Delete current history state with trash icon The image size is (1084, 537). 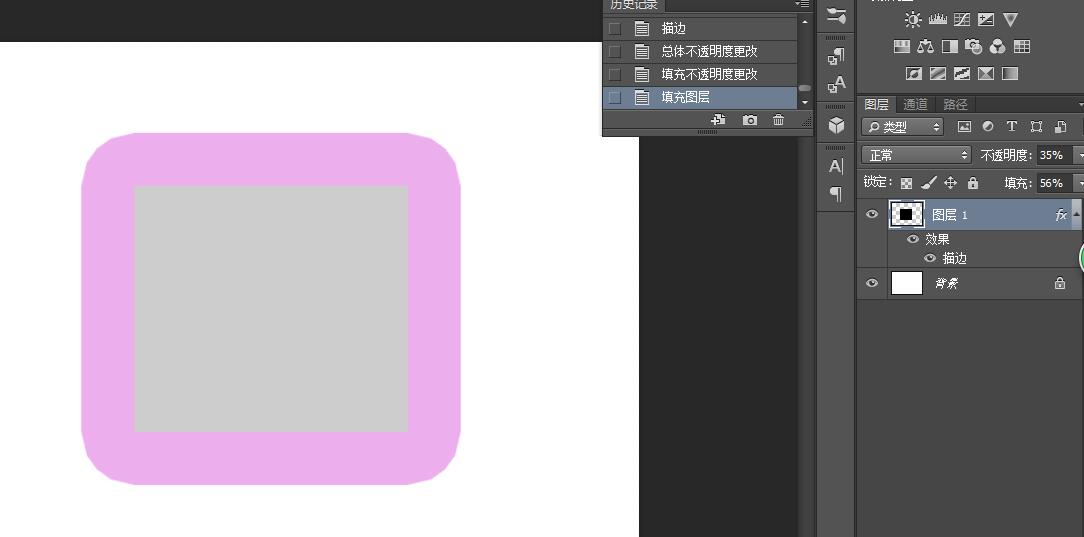pos(778,120)
